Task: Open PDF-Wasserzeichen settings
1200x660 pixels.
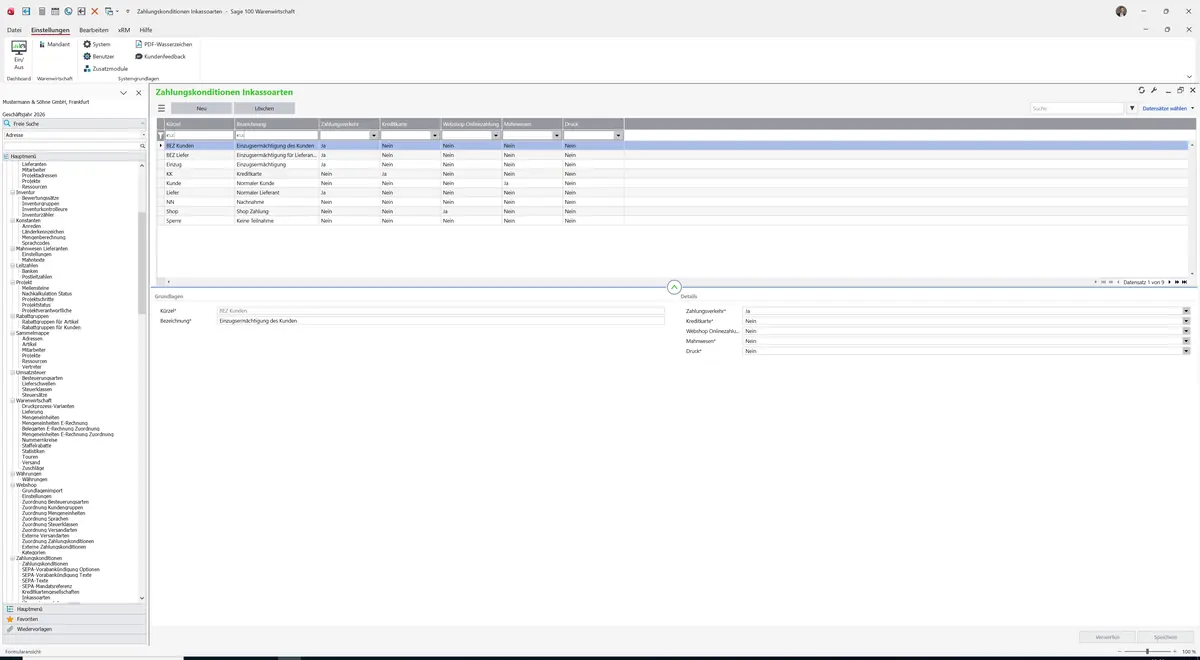Action: pos(164,44)
